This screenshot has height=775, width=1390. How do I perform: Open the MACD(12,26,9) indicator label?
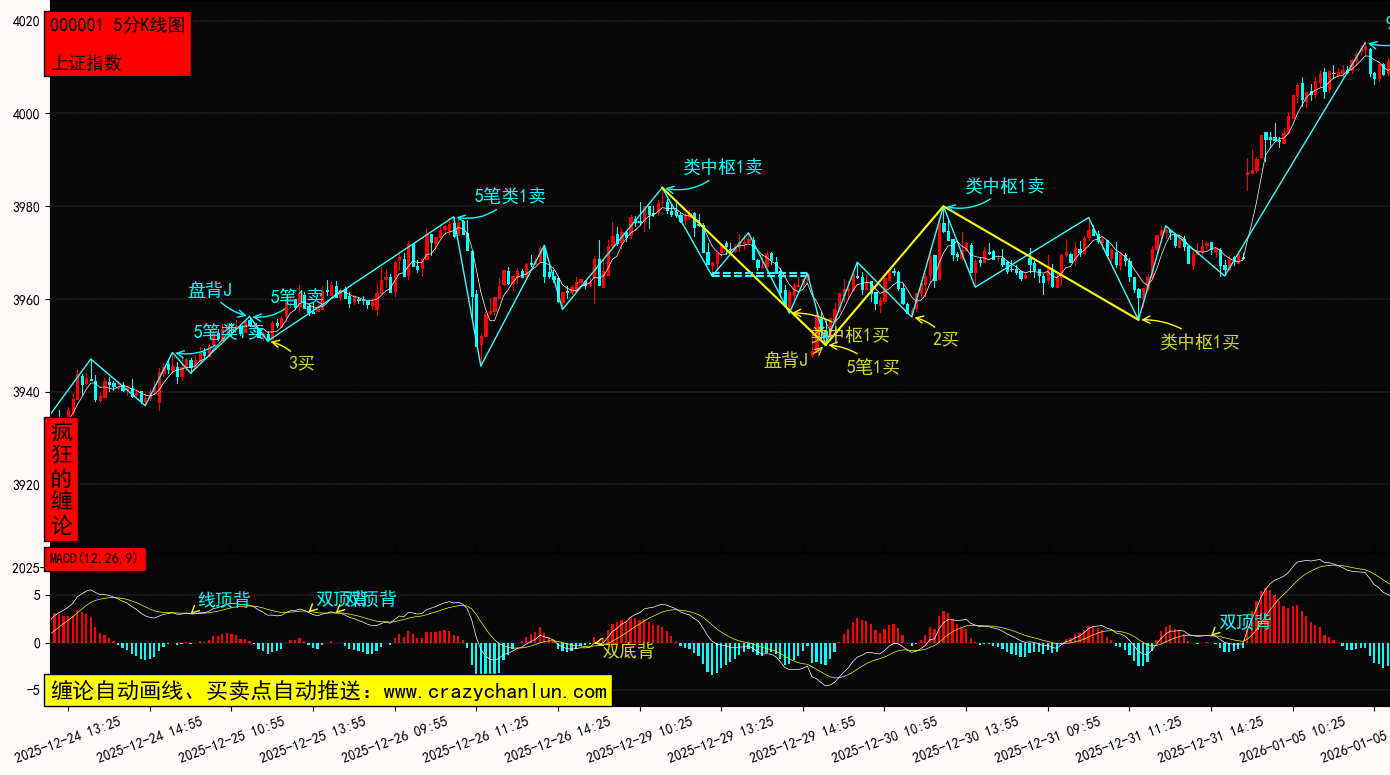point(96,558)
